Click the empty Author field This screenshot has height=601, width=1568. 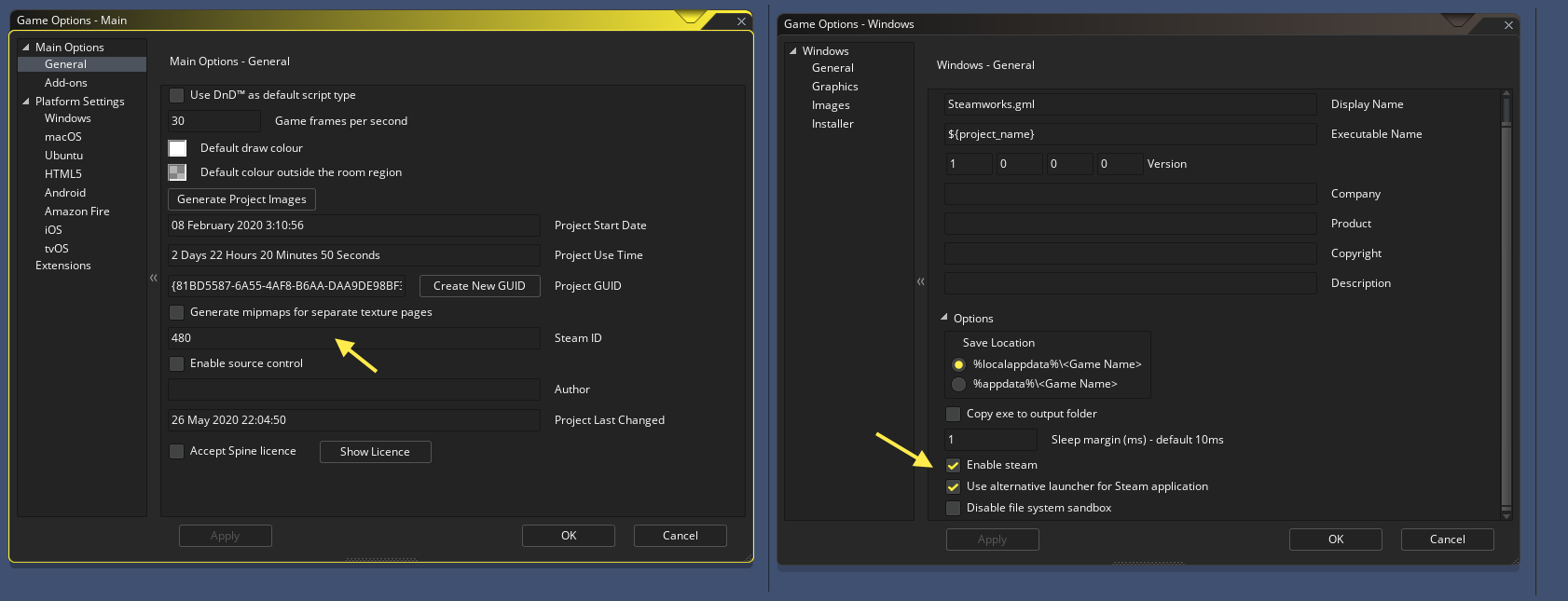pos(354,389)
